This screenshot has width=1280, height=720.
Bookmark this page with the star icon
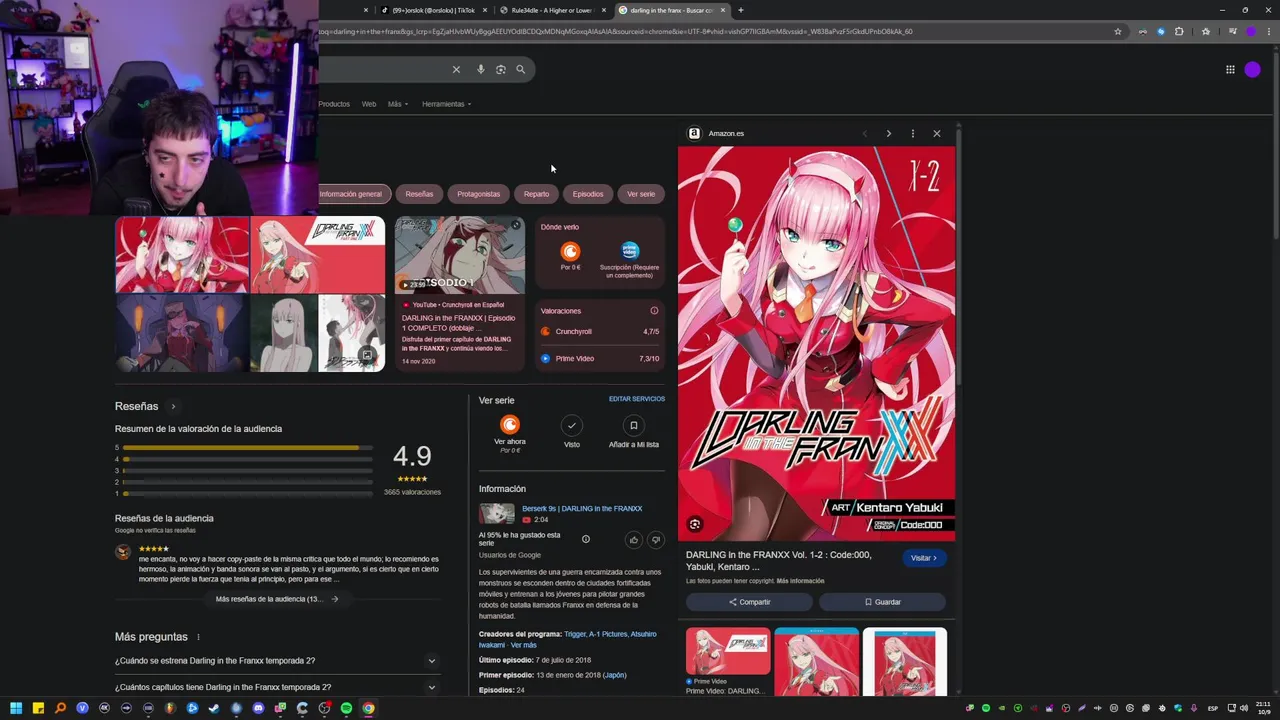pos(1118,31)
